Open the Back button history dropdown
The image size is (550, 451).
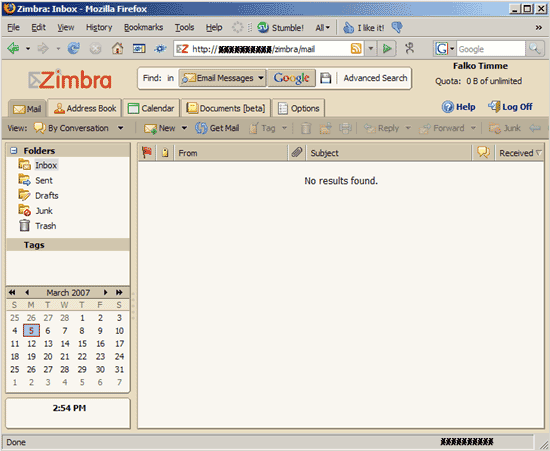tap(27, 48)
